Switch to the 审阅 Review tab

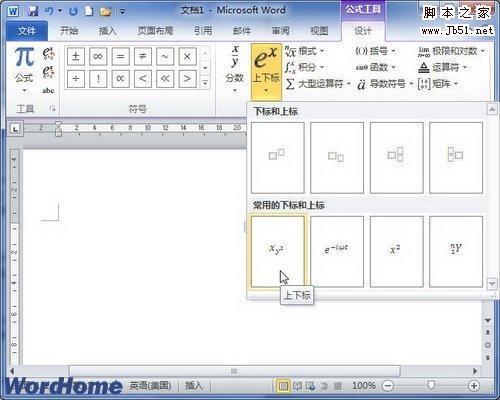280,31
